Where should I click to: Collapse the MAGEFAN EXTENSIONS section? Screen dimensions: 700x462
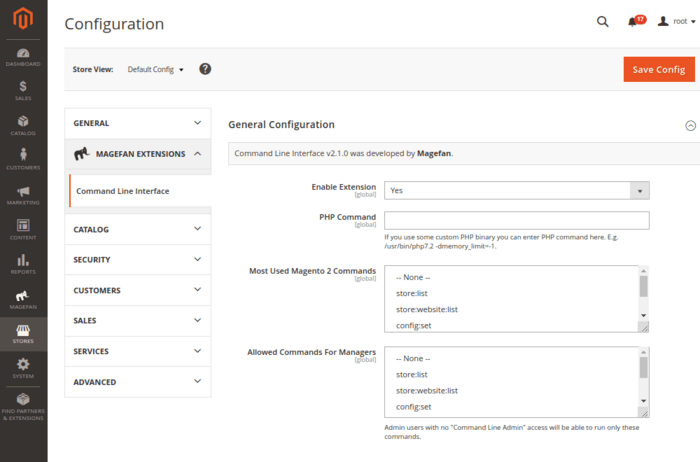(138, 154)
